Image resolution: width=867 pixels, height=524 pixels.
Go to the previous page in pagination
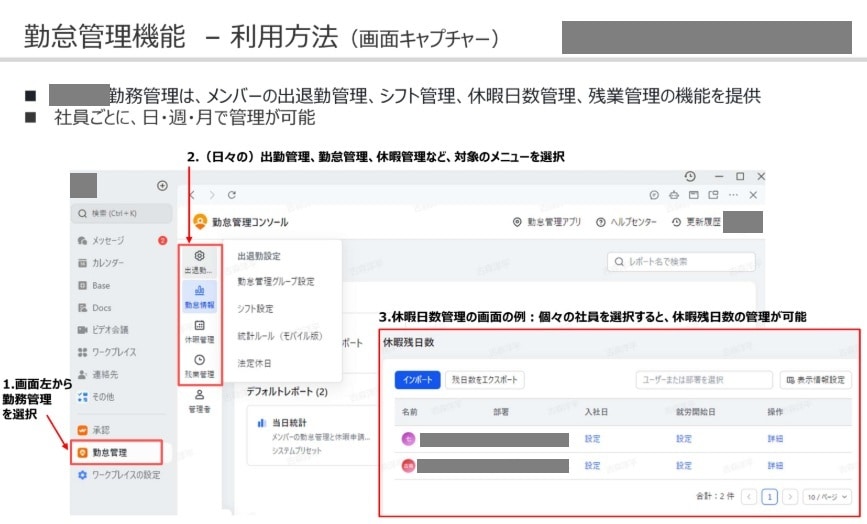pos(749,497)
